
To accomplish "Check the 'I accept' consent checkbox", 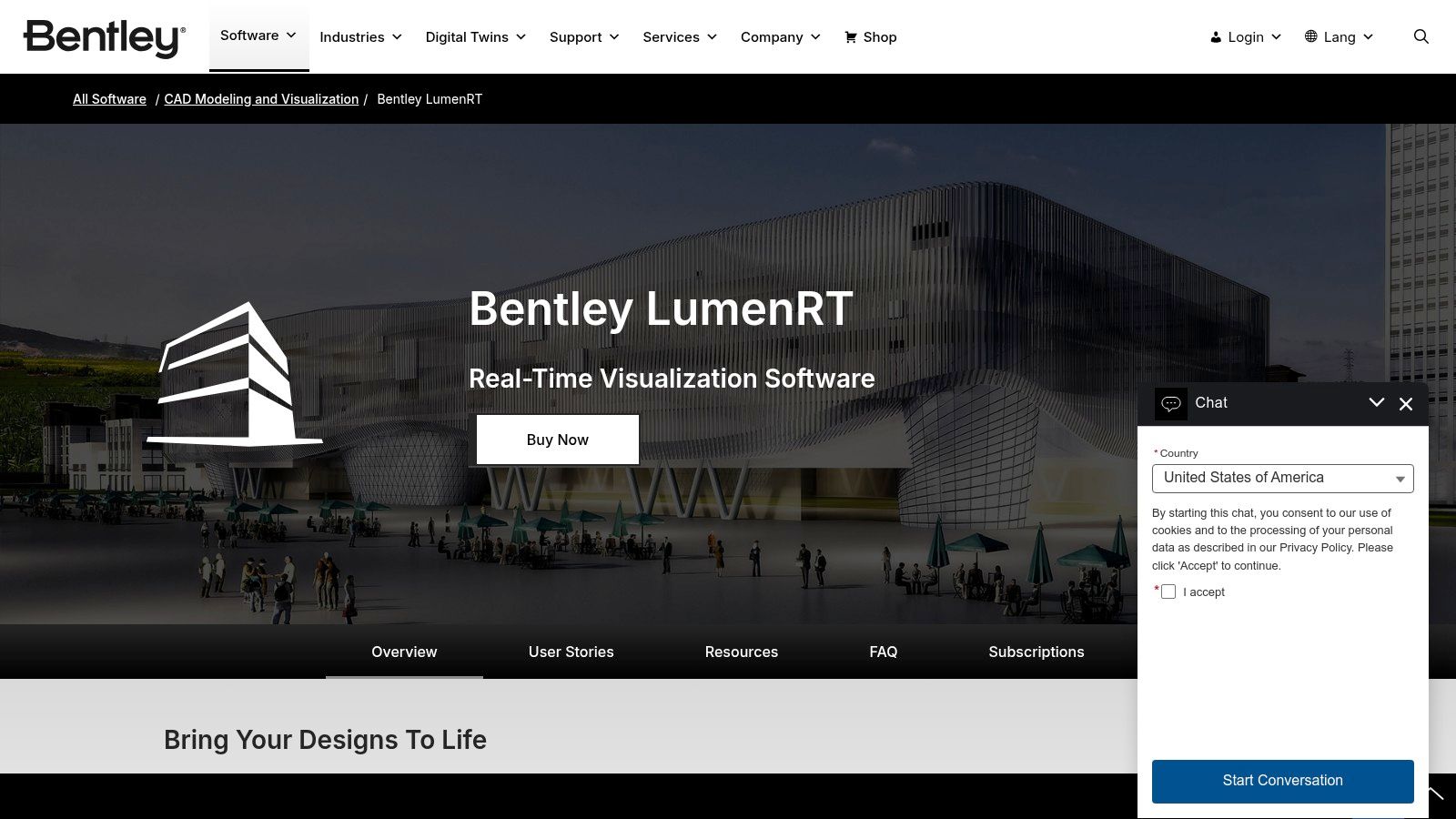I will coord(1168,591).
